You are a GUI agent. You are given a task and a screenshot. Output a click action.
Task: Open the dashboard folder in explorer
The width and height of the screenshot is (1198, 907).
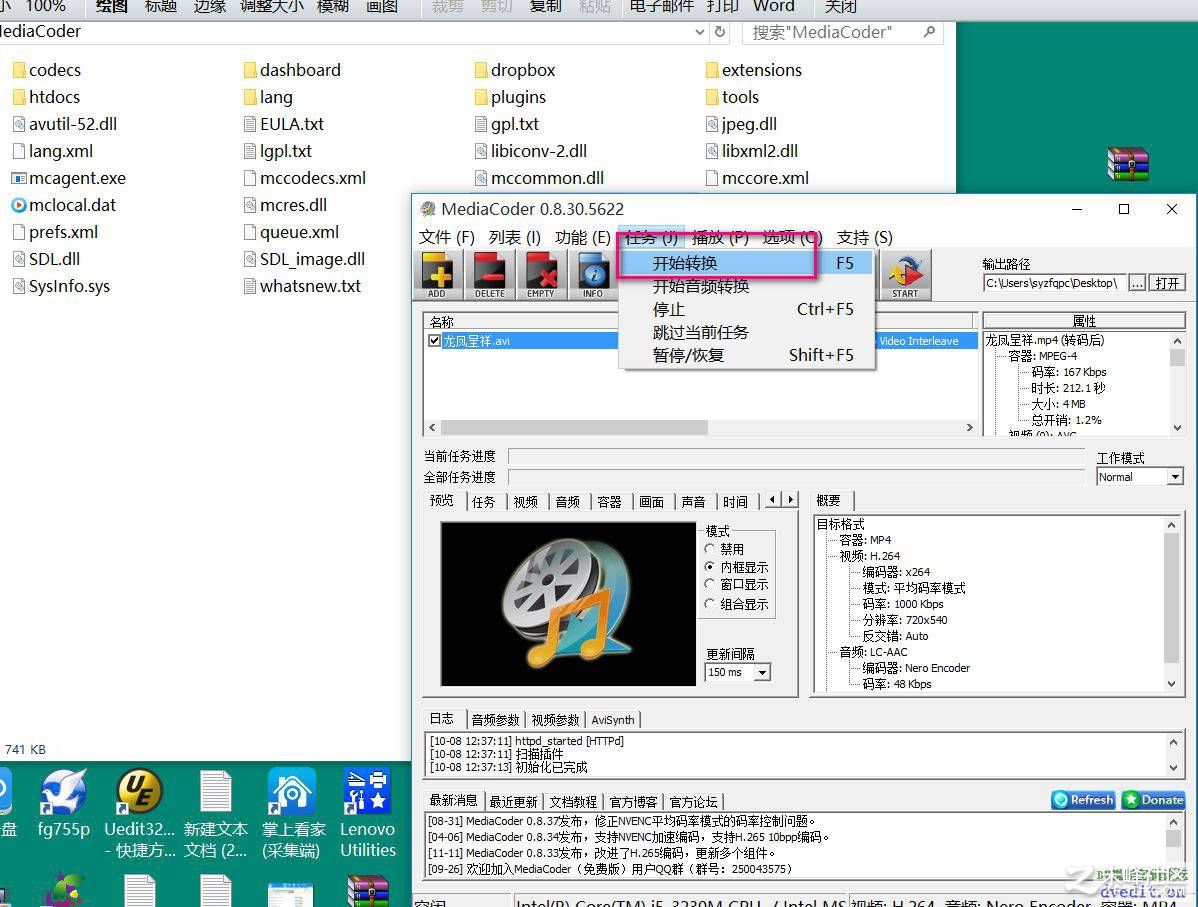(292, 70)
